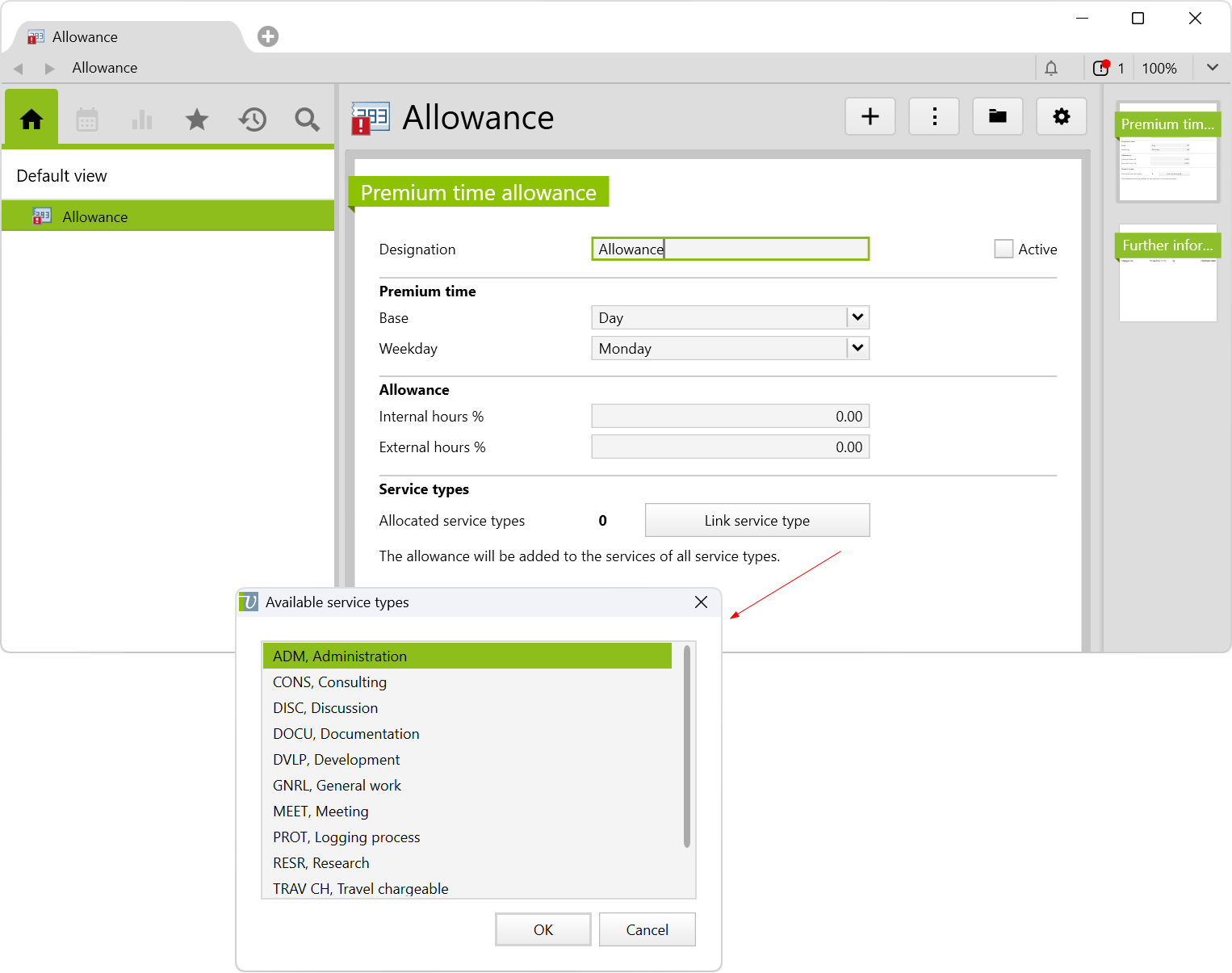1232x973 pixels.
Task: Click the Home icon in sidebar
Action: click(x=31, y=120)
